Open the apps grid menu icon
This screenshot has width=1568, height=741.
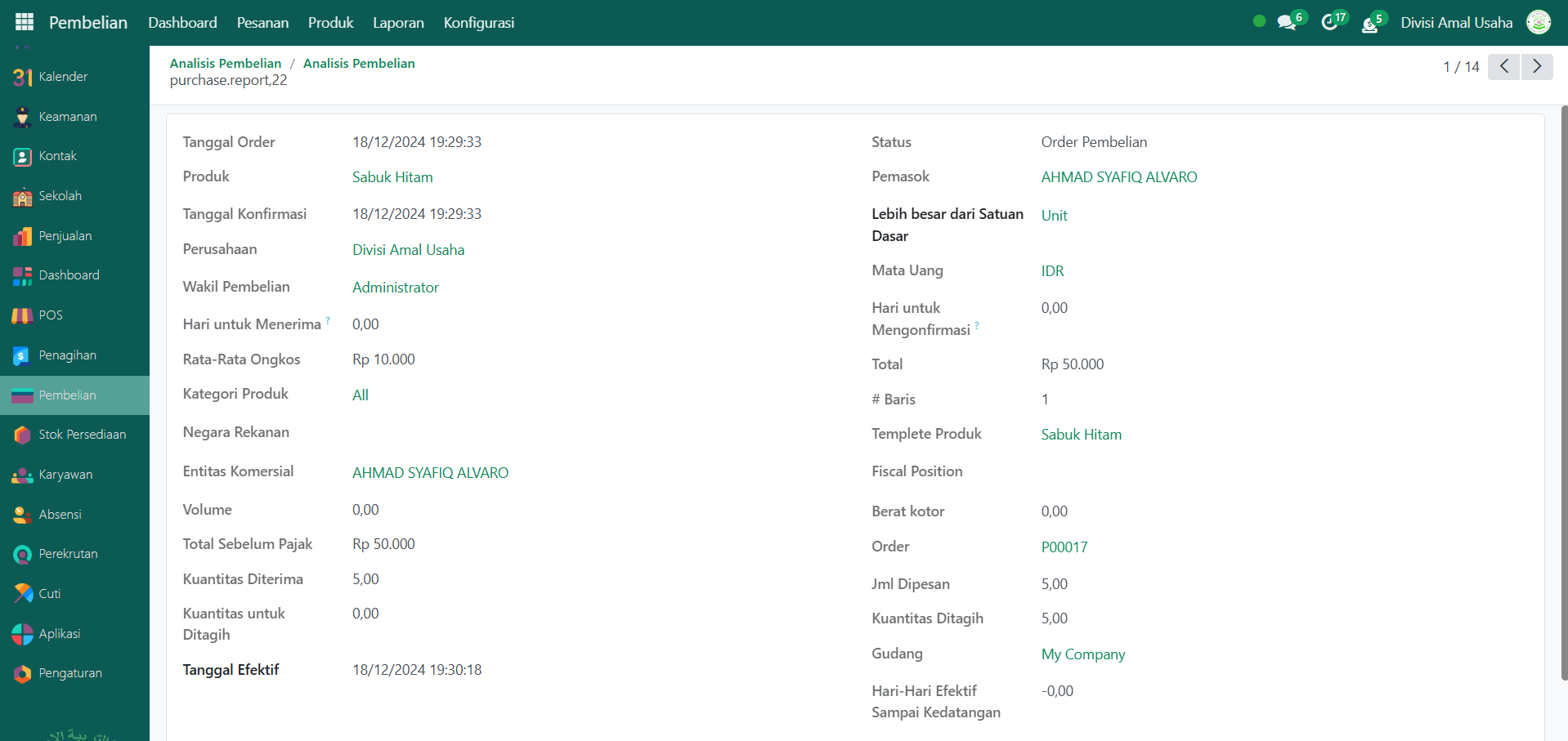(25, 22)
